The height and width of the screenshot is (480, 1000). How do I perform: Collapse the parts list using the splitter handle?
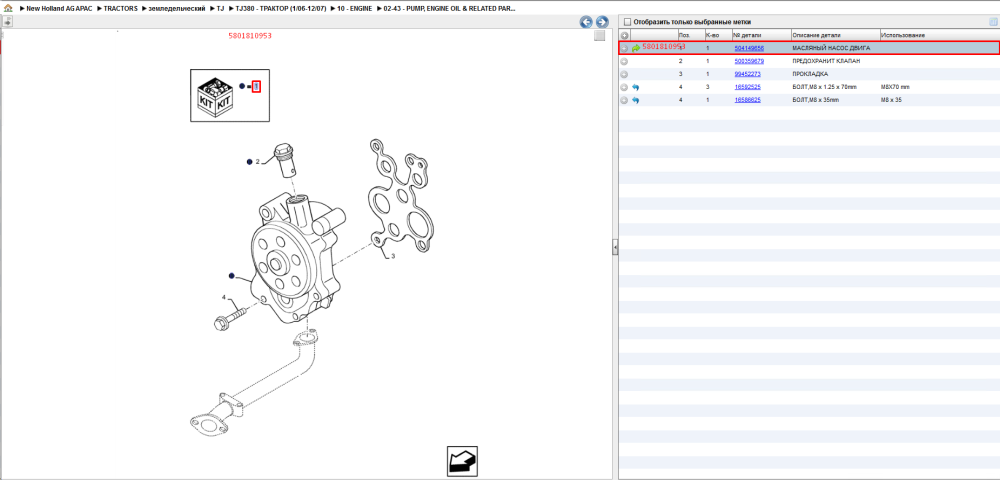point(615,247)
